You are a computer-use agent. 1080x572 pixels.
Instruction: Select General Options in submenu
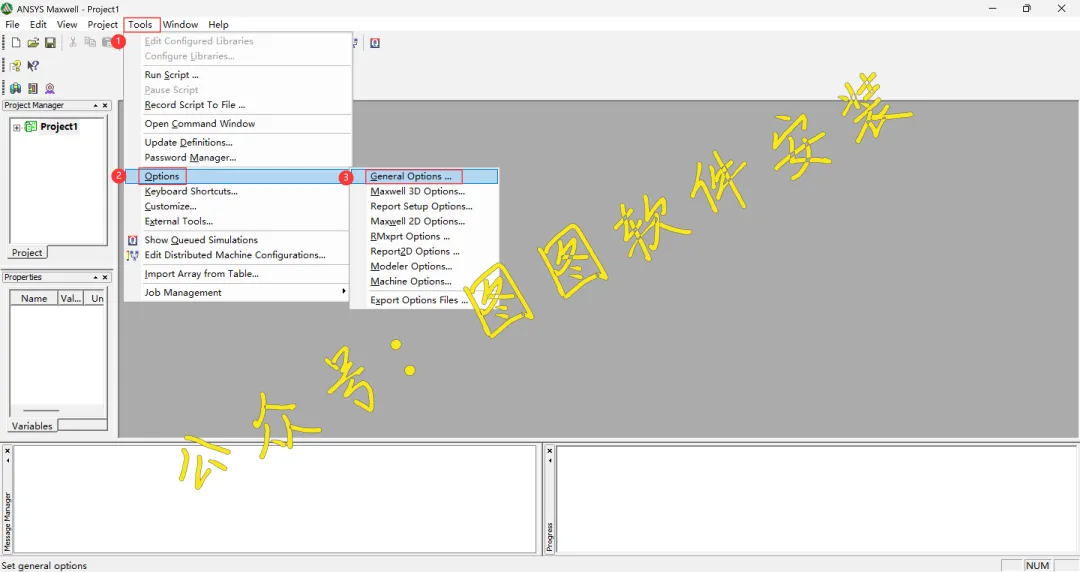424,176
